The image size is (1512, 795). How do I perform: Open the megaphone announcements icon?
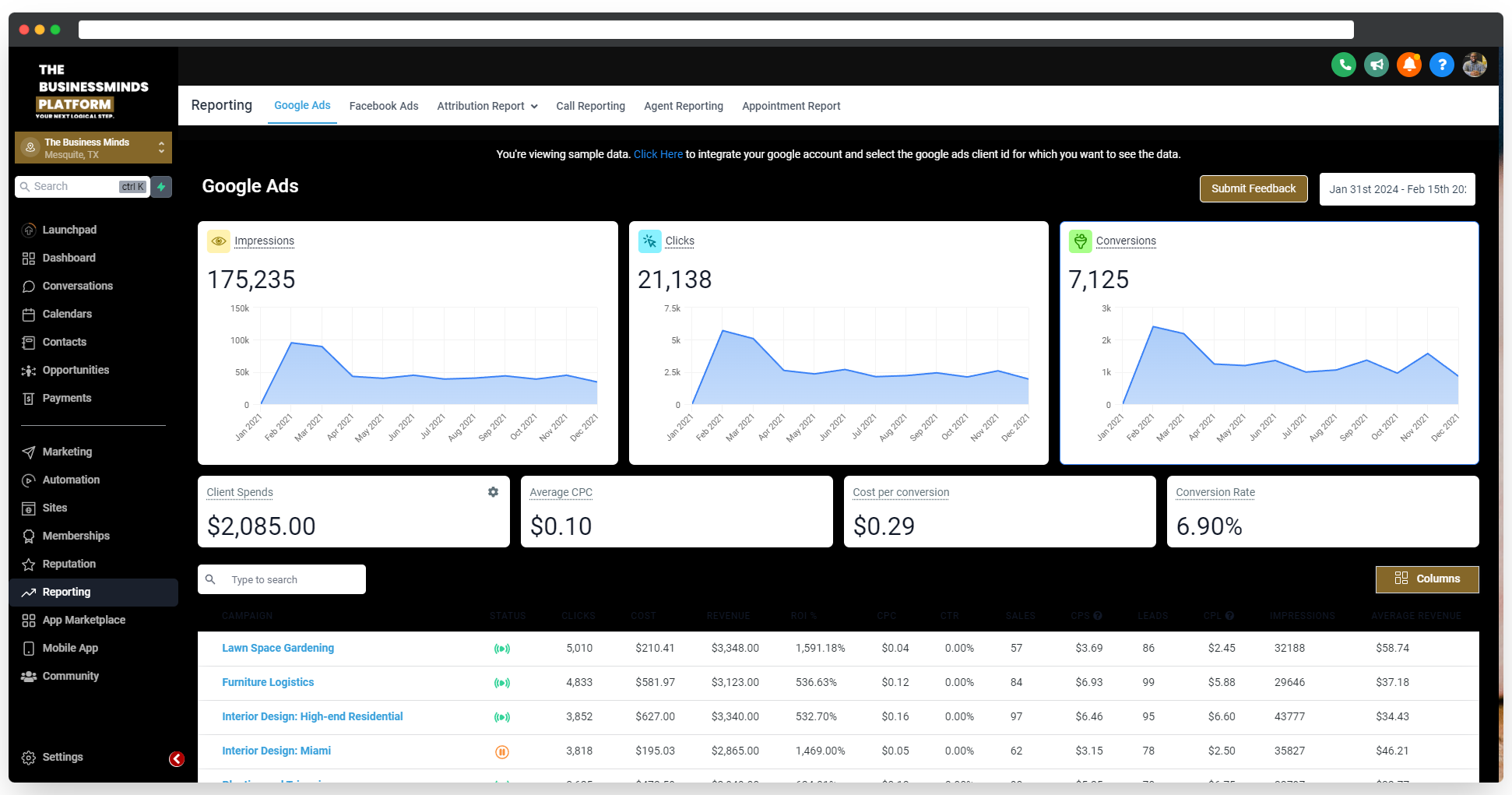pos(1376,65)
